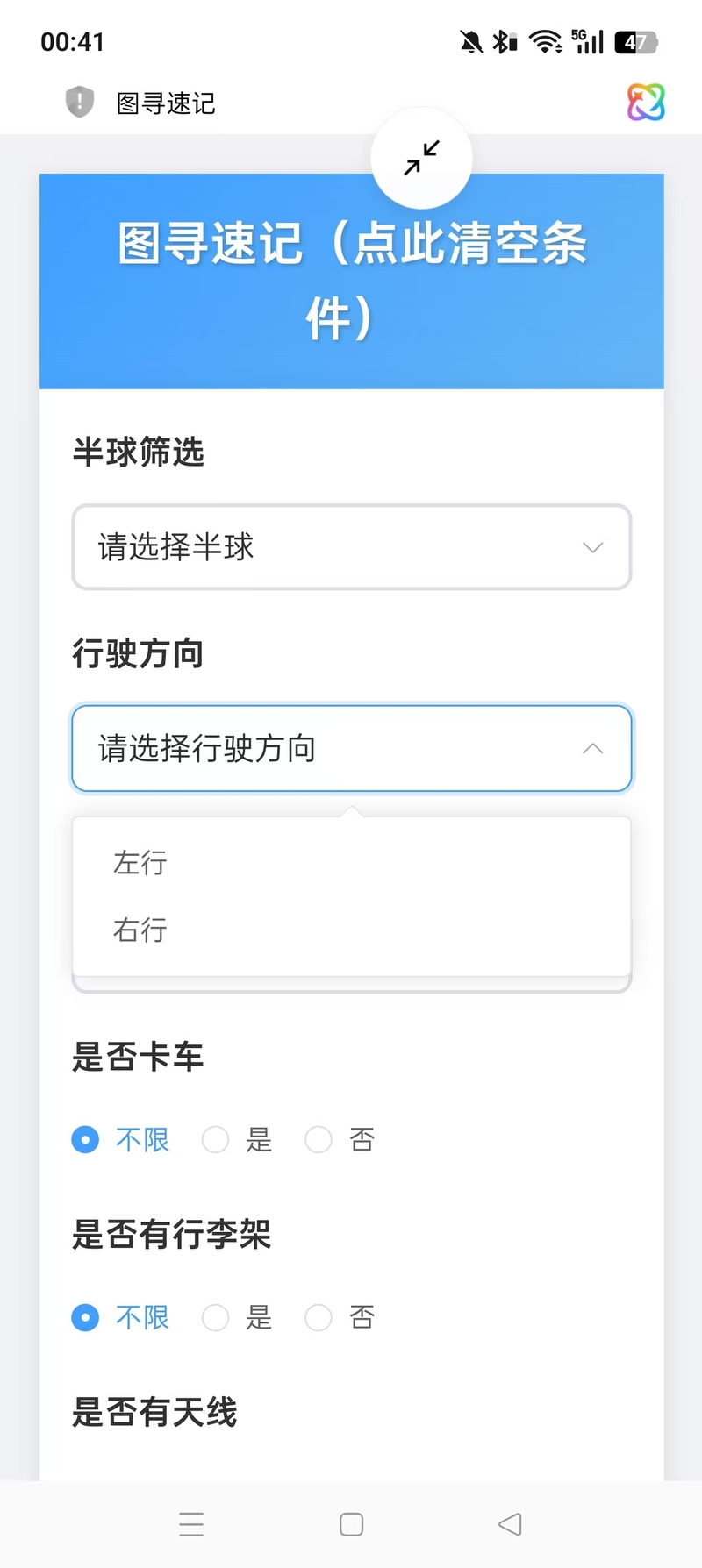This screenshot has width=702, height=1568.
Task: Tap the collapse arrows floating button
Action: 421,158
